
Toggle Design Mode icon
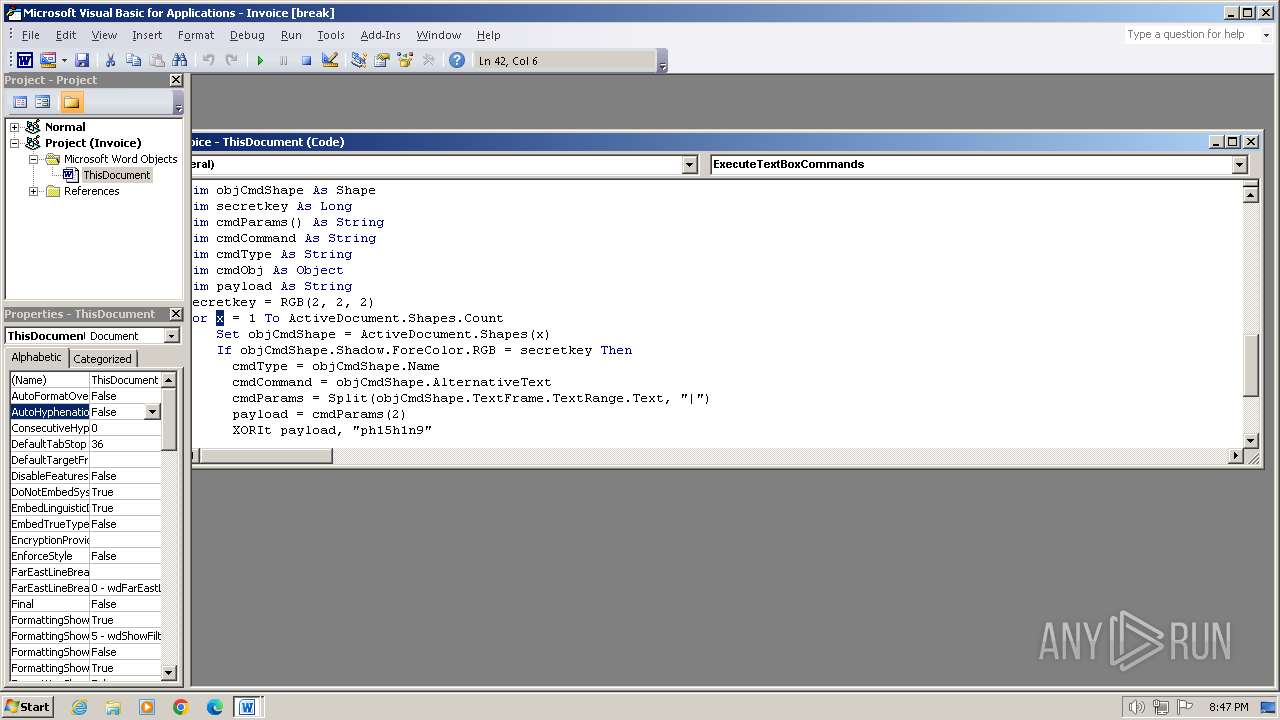(x=330, y=60)
